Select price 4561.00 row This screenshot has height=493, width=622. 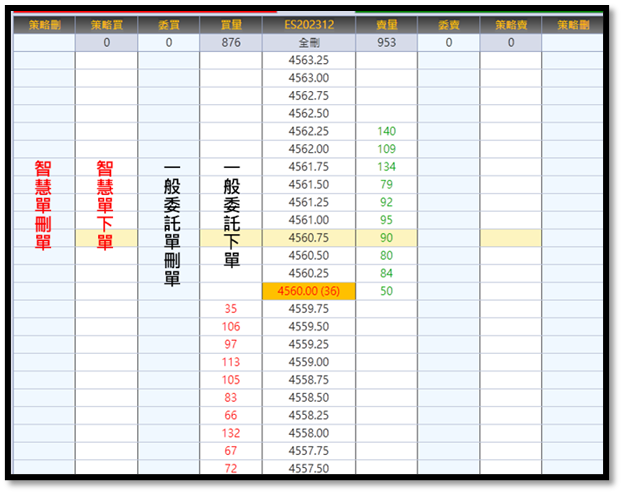pos(309,220)
